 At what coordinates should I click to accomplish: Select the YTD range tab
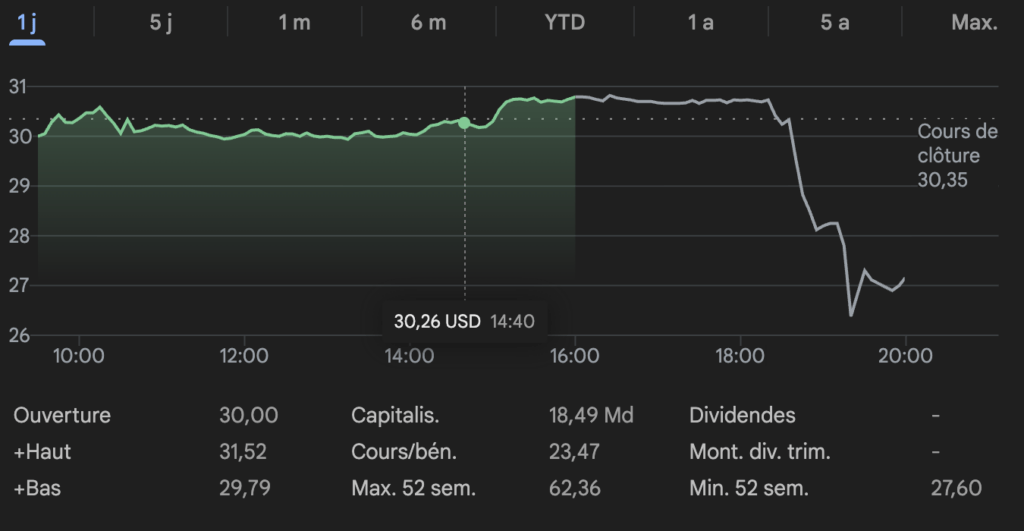click(x=565, y=22)
